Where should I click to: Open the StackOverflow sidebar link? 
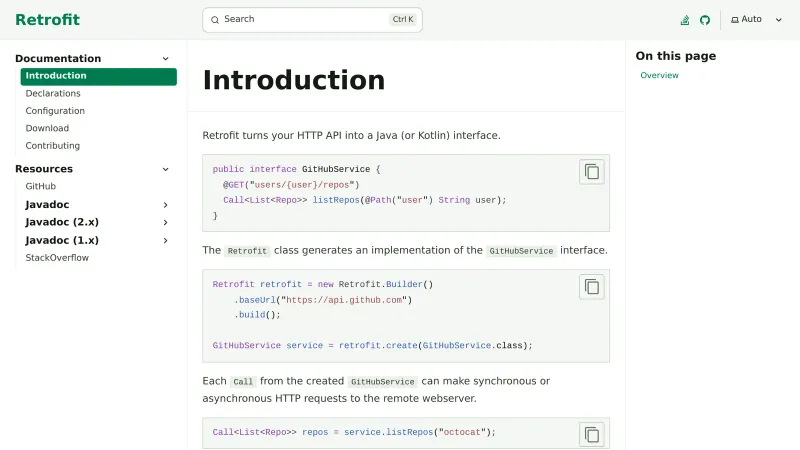pos(57,258)
